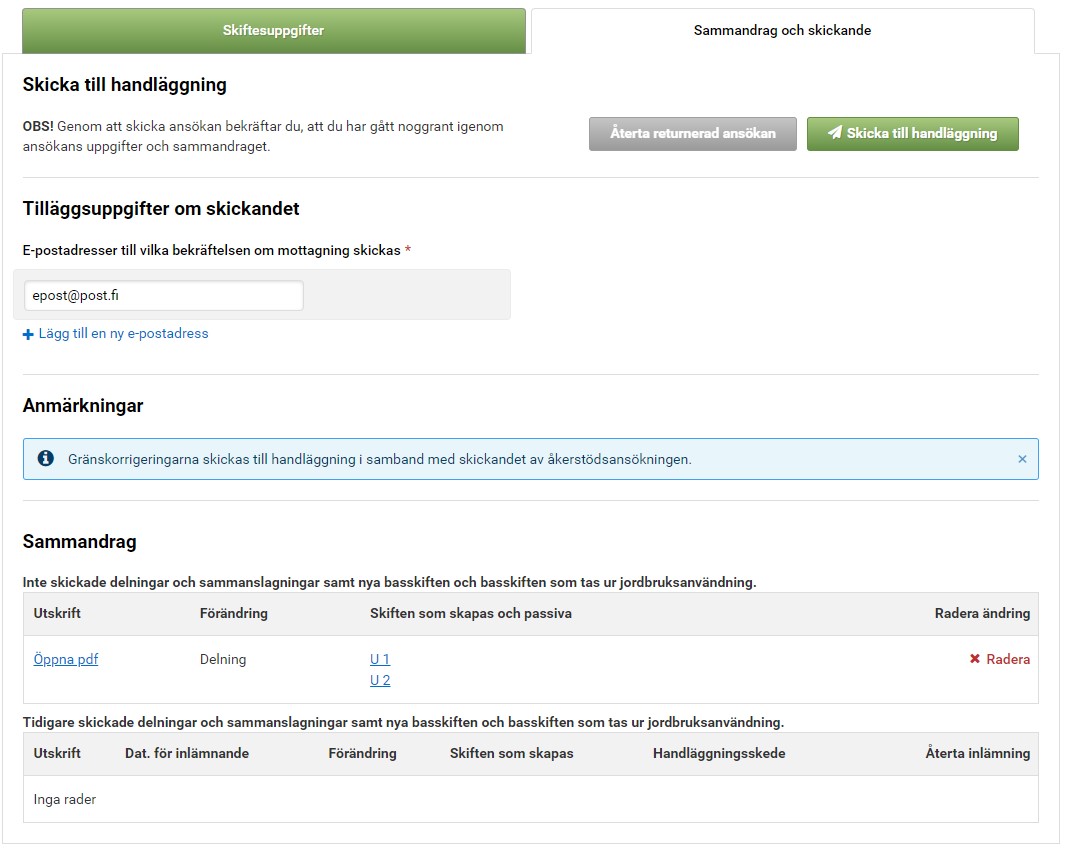The height and width of the screenshot is (855, 1067).
Task: Click the Handläggningsskede column header
Action: (x=719, y=753)
